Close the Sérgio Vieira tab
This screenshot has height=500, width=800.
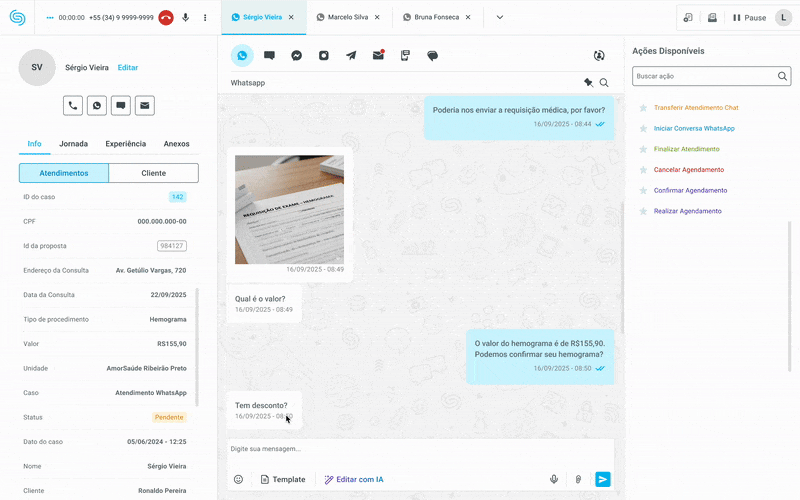(291, 17)
